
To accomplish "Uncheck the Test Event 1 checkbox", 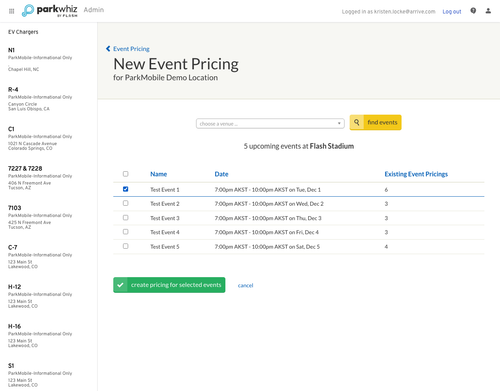I will click(x=125, y=189).
